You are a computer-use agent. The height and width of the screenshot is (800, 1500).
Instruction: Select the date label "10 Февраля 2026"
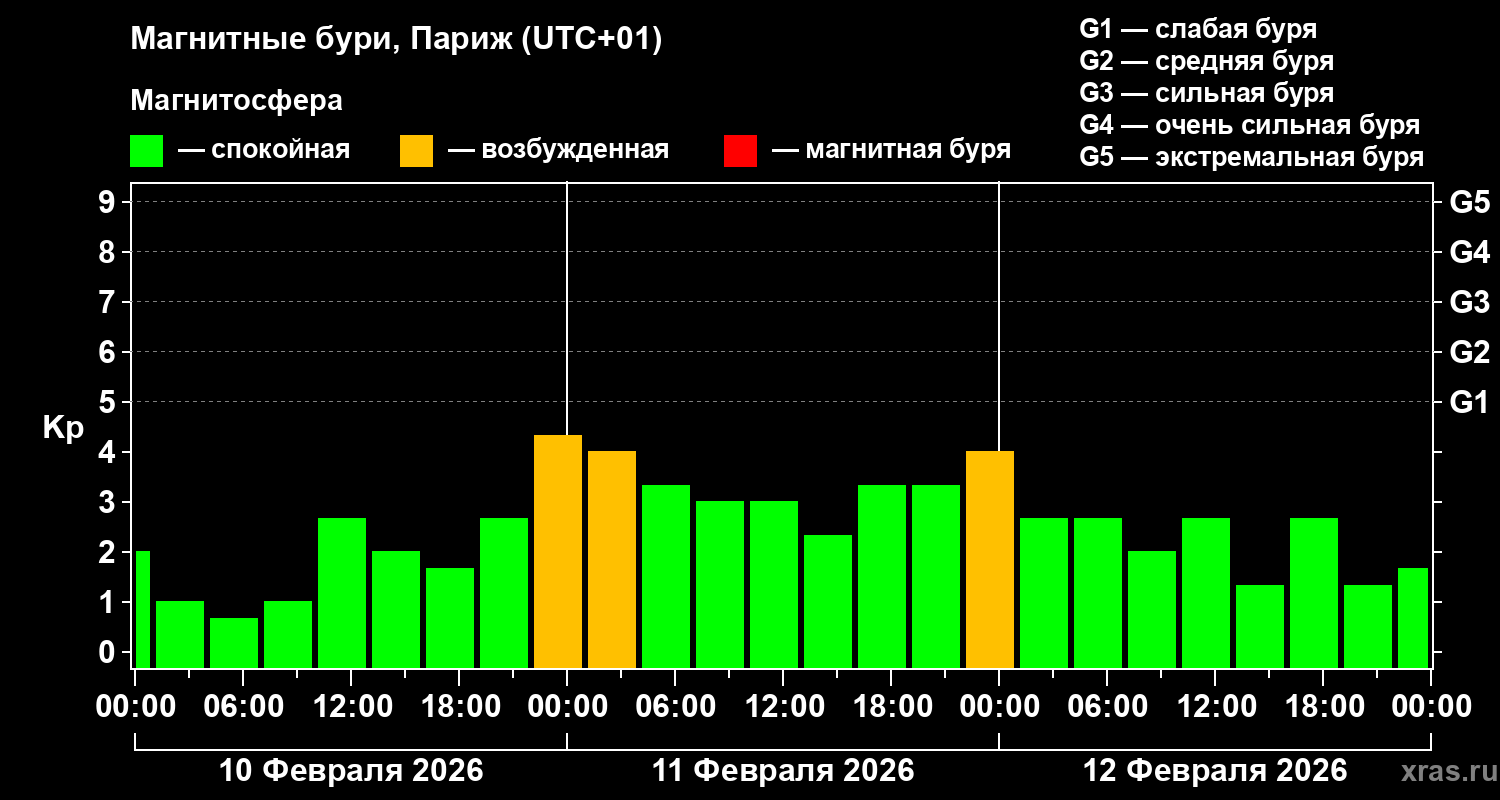(351, 771)
